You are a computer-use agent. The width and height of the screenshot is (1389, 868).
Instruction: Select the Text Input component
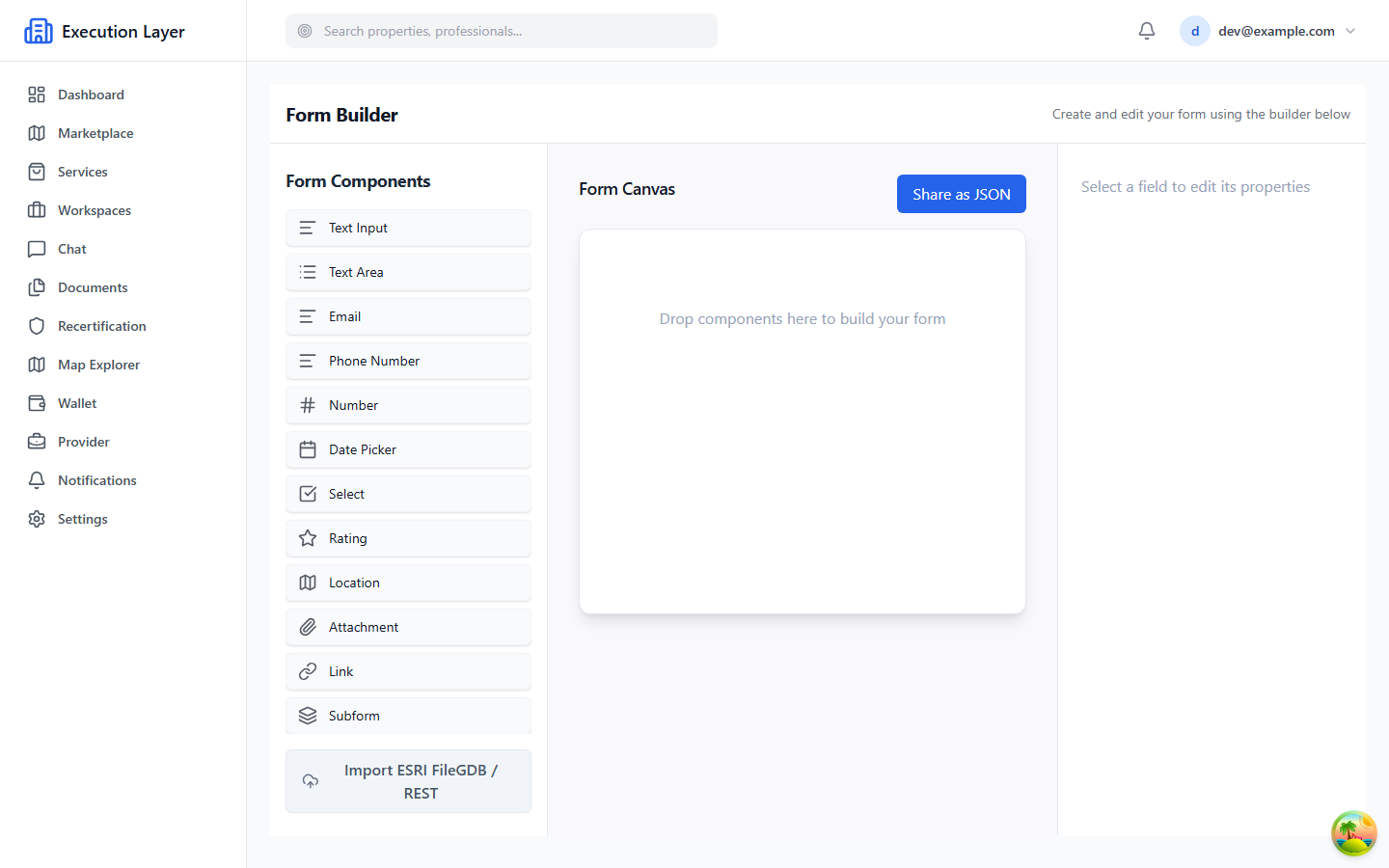[408, 228]
